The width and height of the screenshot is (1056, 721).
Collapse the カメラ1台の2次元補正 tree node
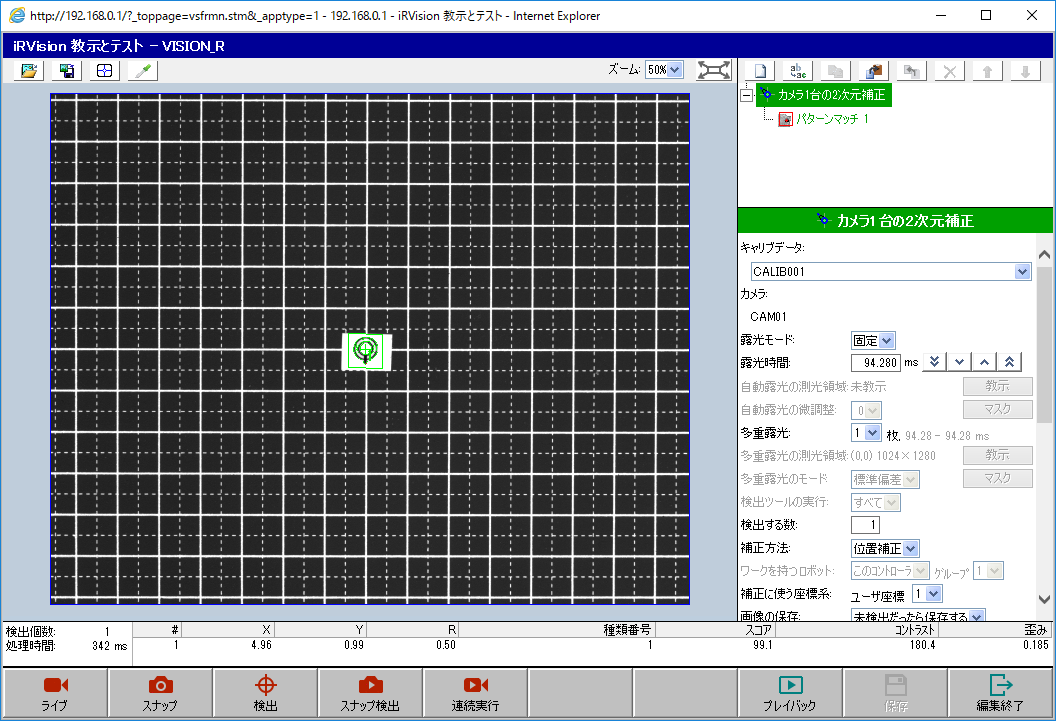(745, 95)
